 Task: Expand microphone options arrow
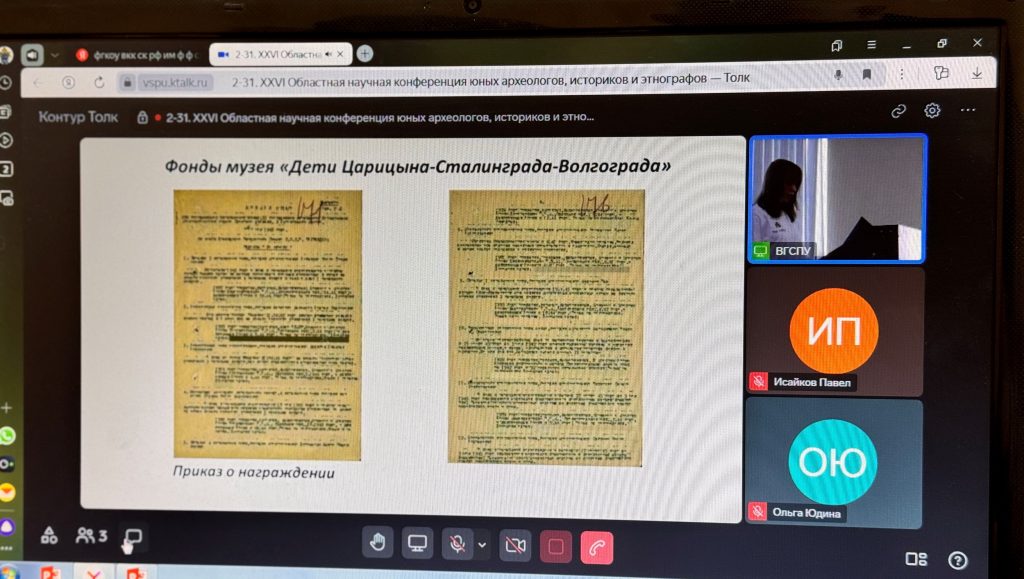pyautogui.click(x=482, y=545)
